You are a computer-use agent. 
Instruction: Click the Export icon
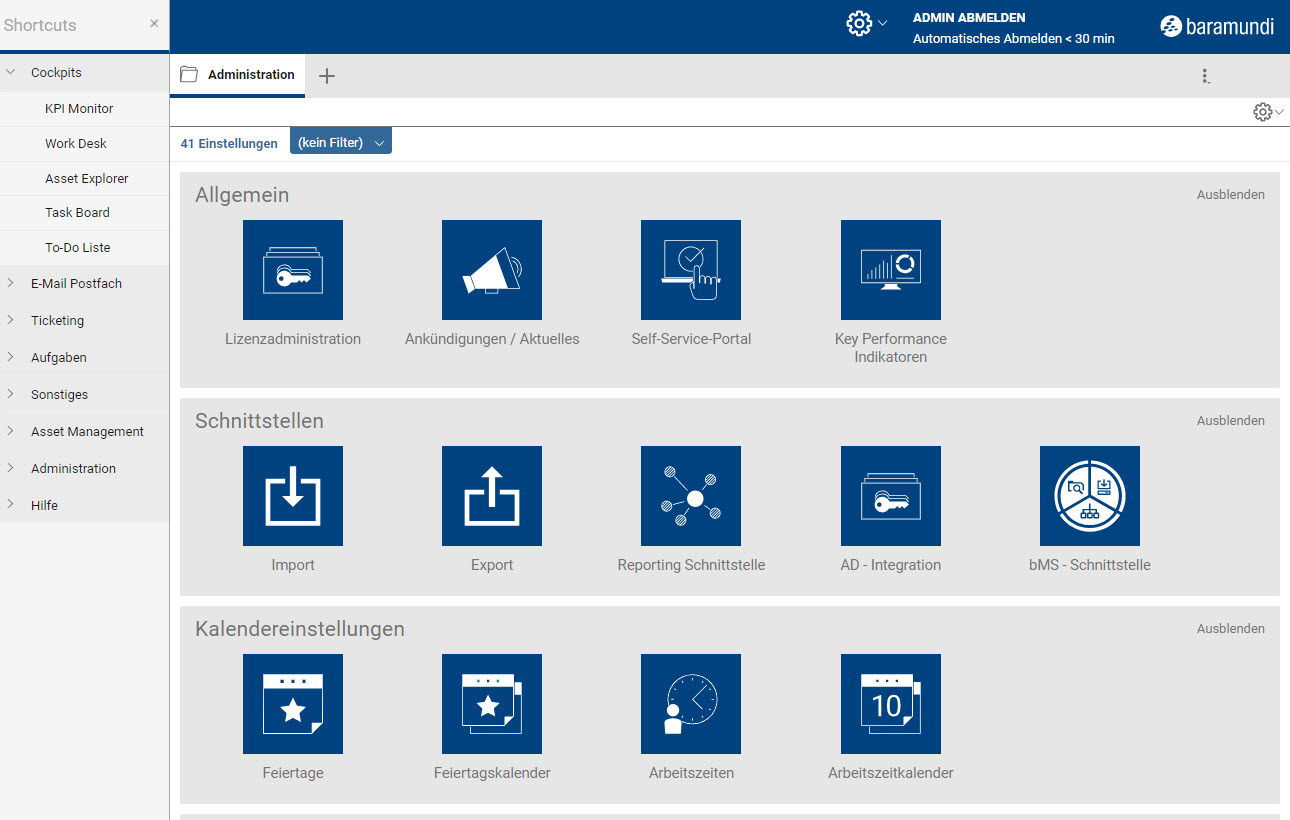(491, 496)
